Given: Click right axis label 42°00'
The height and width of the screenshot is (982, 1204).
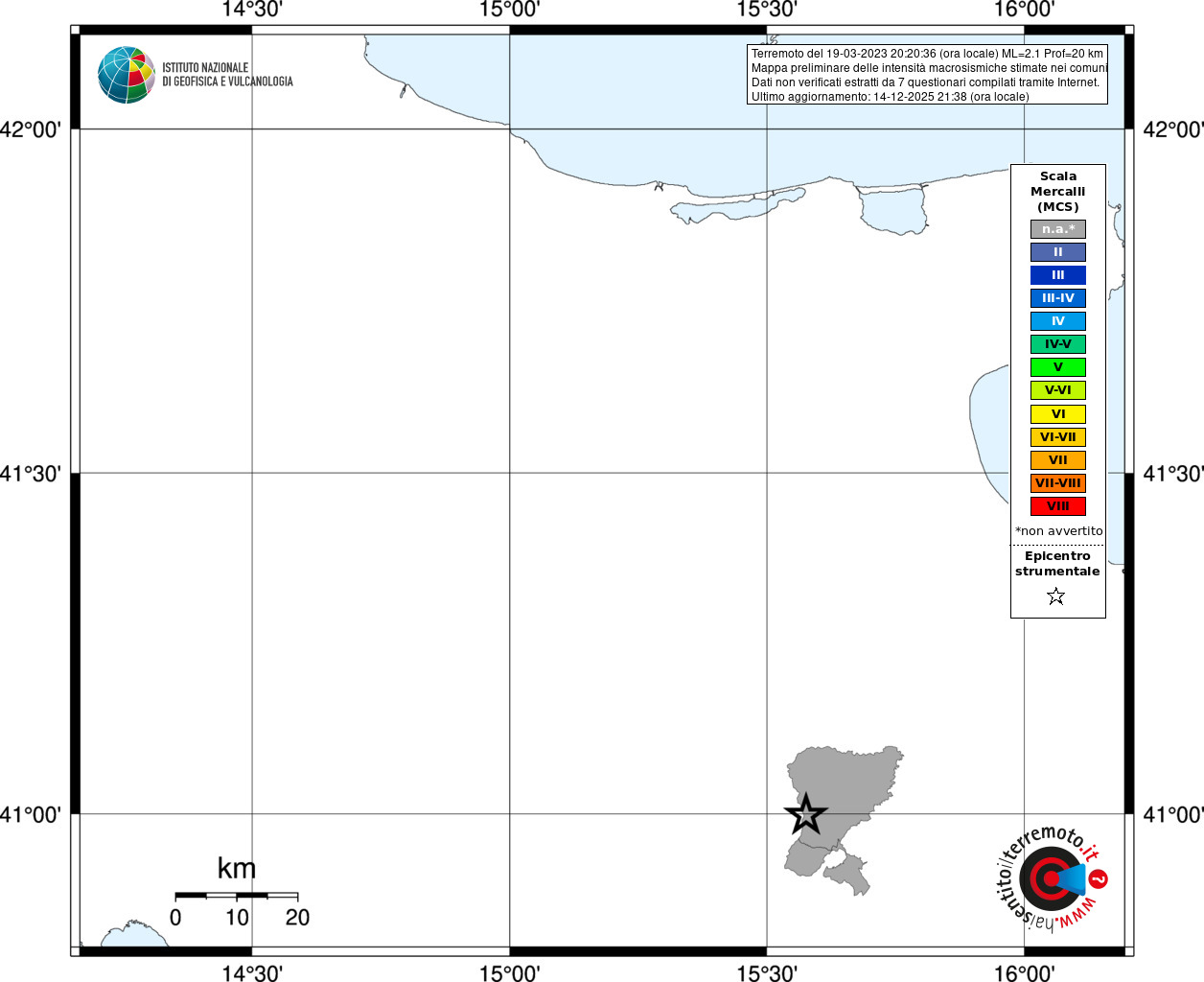Looking at the screenshot, I should [x=1173, y=129].
